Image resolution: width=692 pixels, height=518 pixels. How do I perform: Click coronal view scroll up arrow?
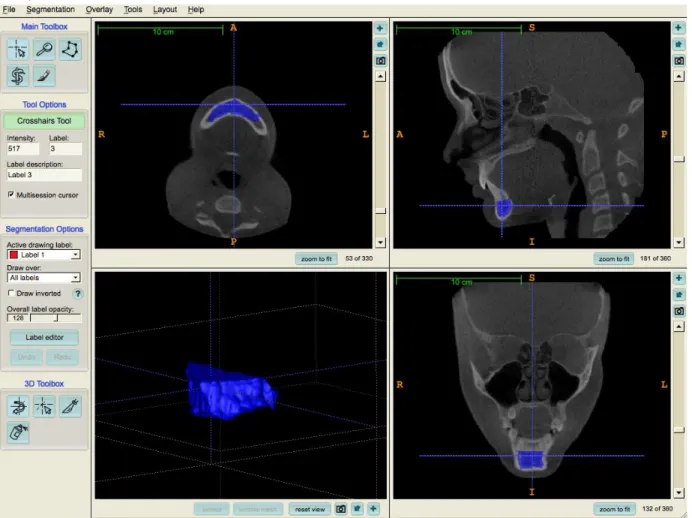tap(679, 327)
